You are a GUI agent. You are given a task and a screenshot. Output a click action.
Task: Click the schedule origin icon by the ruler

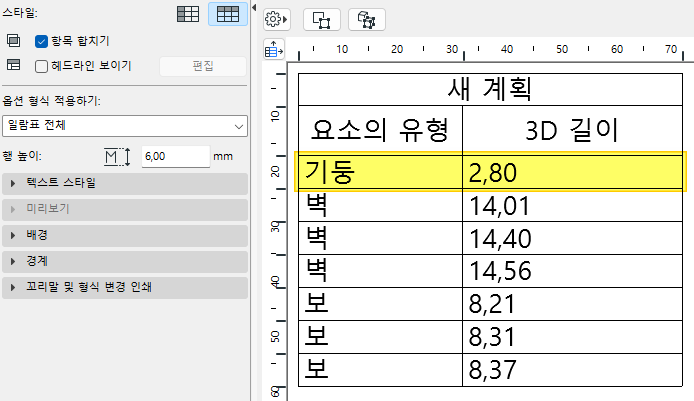click(274, 49)
